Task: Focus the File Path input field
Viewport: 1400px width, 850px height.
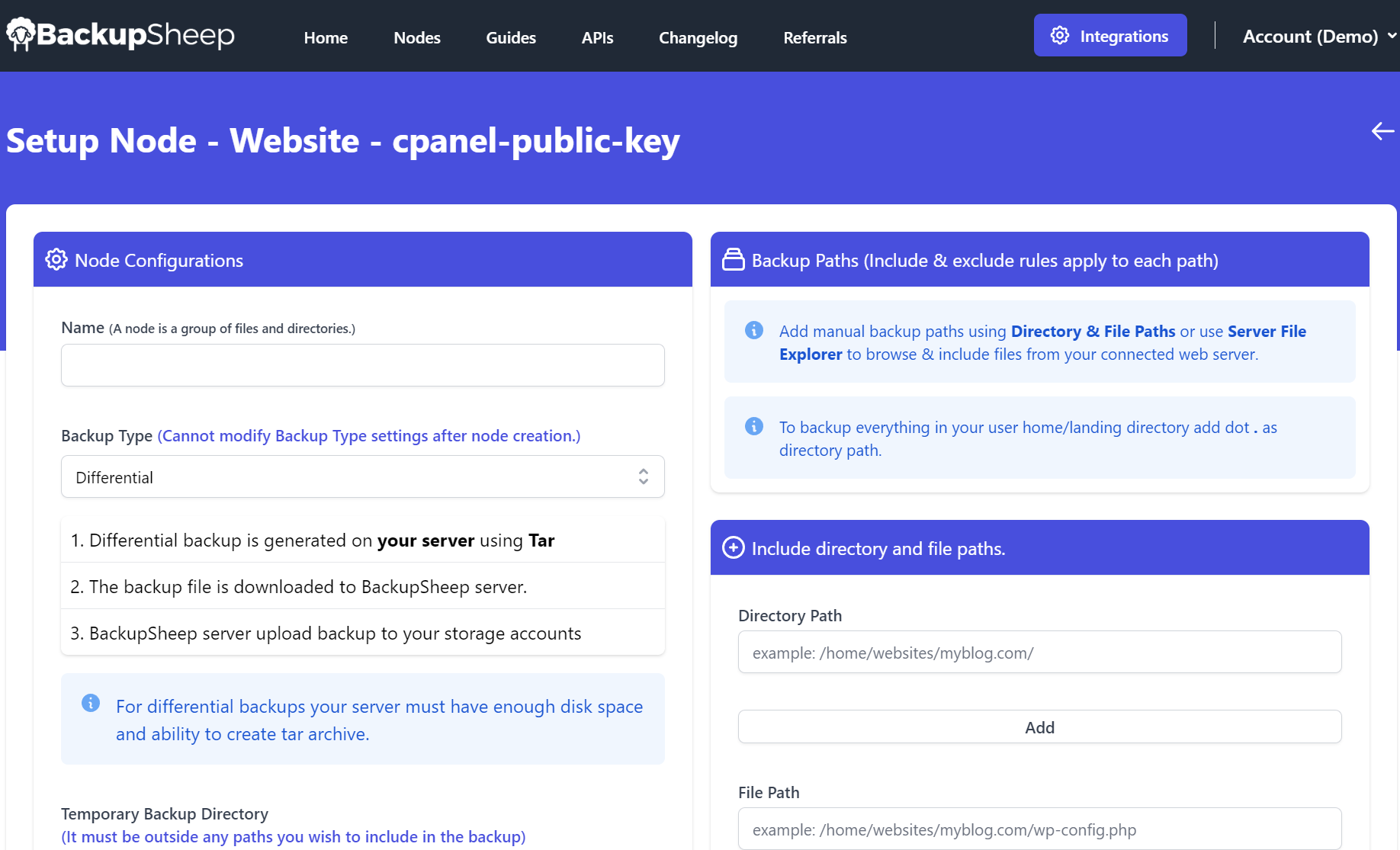Action: coord(1040,829)
